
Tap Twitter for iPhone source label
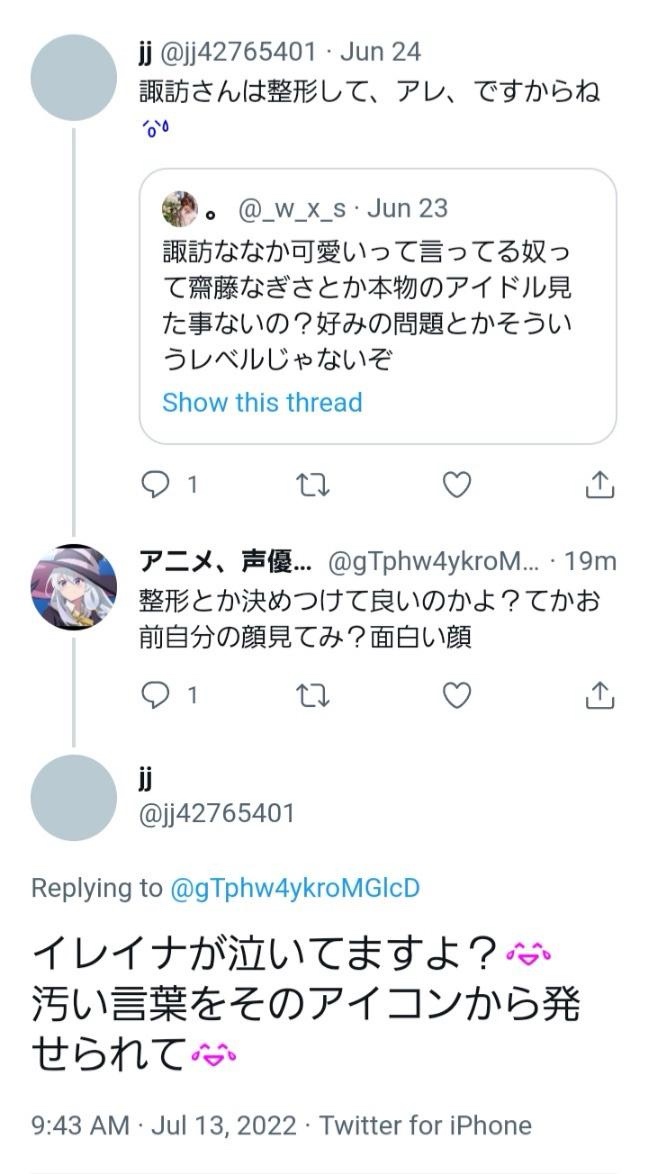click(425, 1125)
